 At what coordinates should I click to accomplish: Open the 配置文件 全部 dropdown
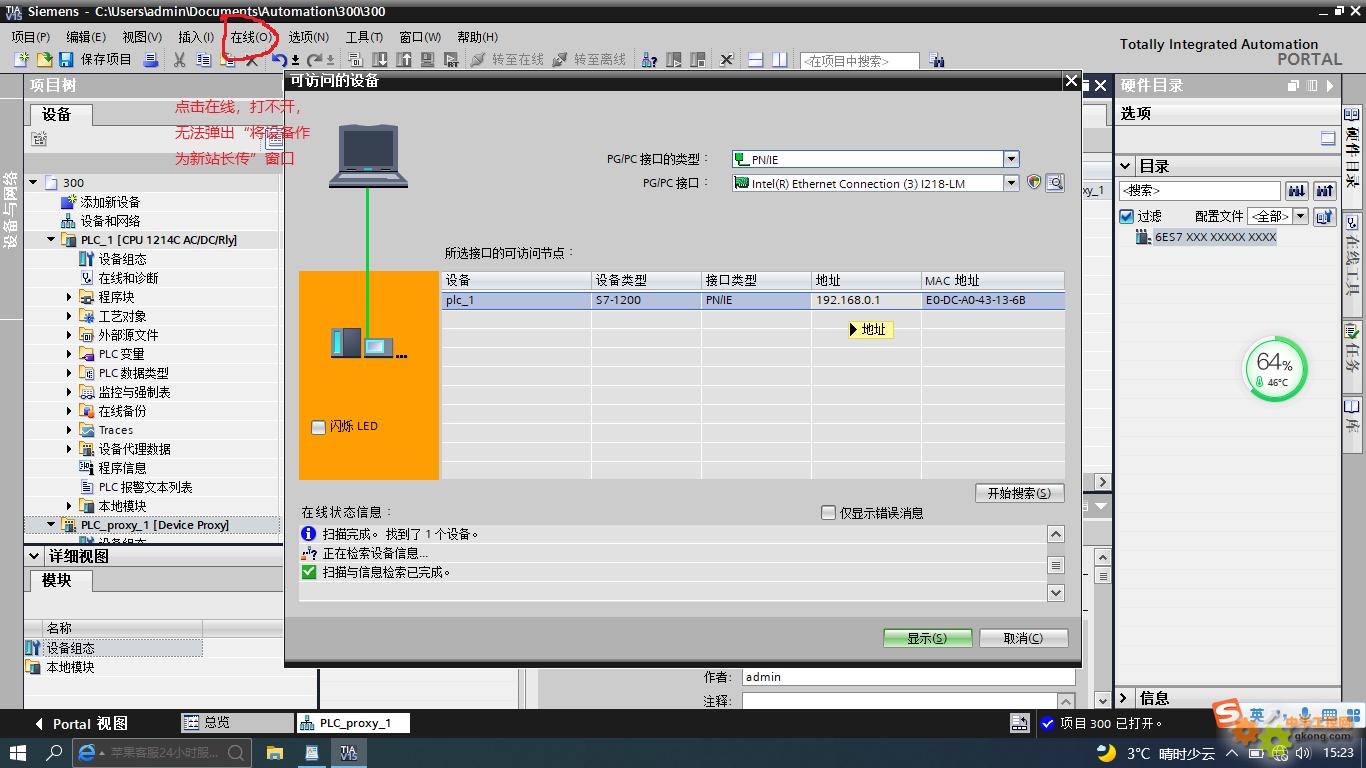(1300, 216)
